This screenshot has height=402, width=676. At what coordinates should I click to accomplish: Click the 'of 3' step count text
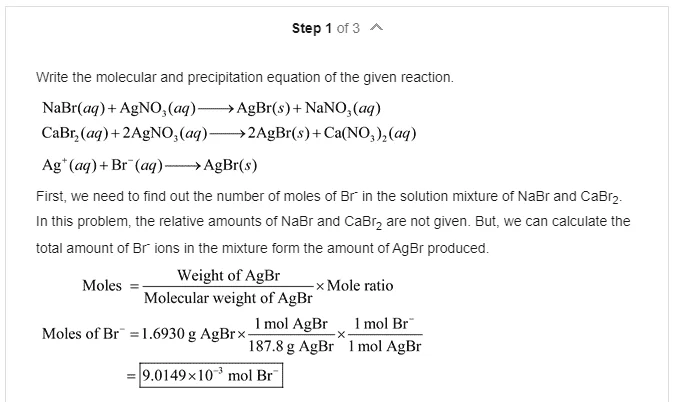click(348, 28)
